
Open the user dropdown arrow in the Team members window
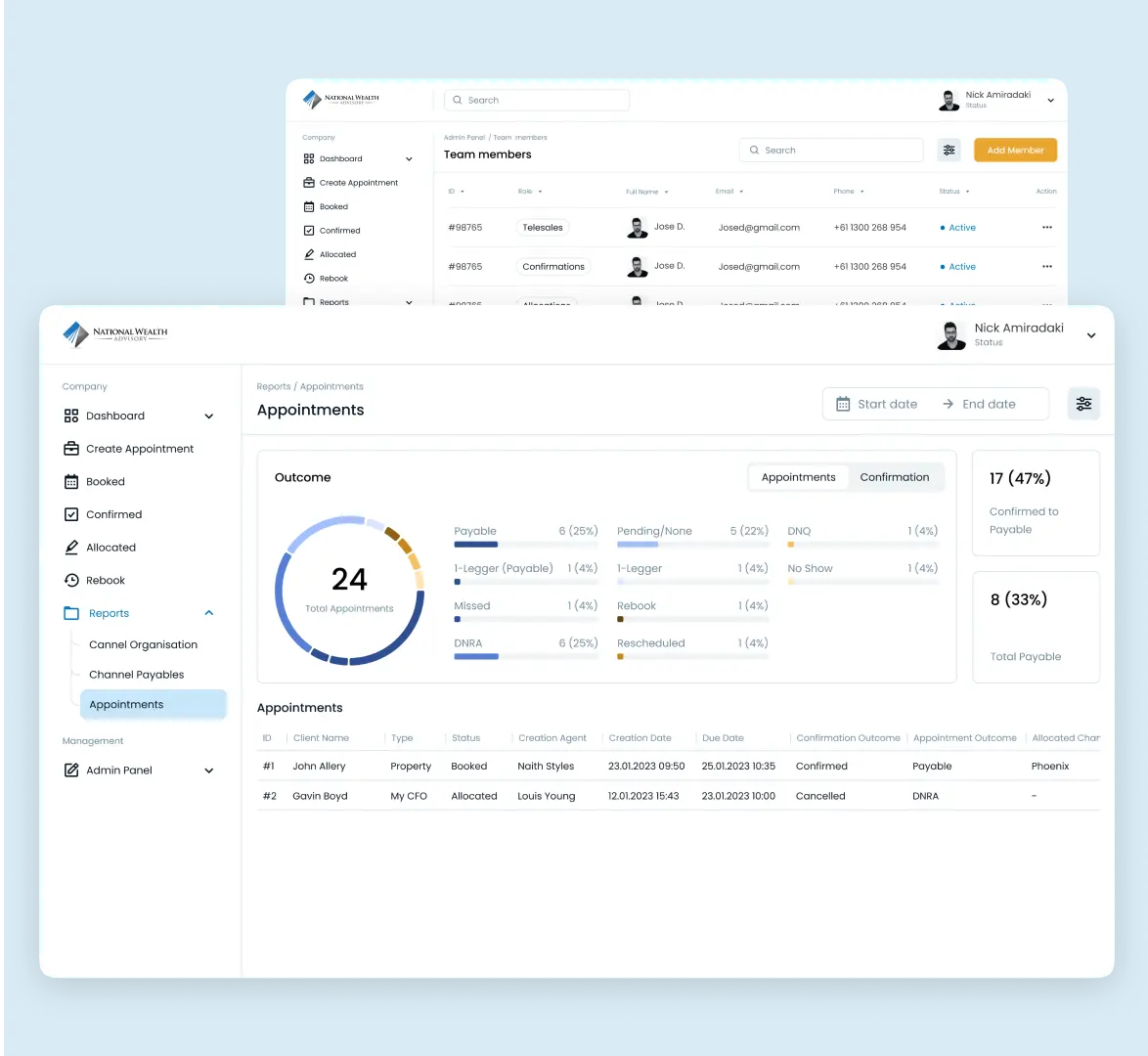coord(1050,101)
